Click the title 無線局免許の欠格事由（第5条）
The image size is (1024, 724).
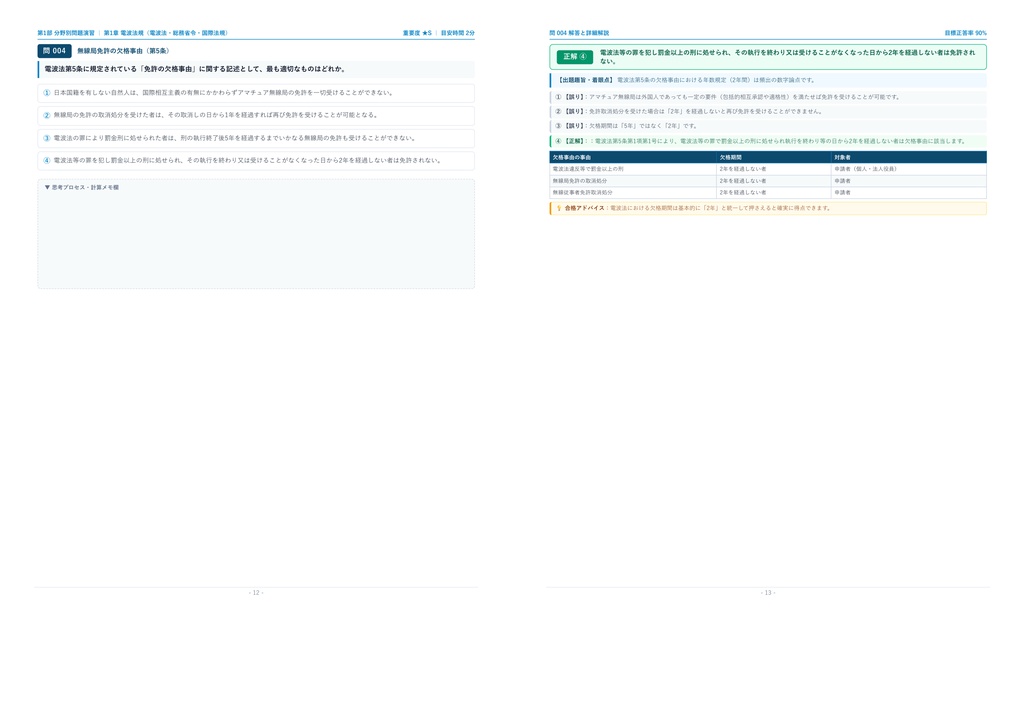click(123, 51)
